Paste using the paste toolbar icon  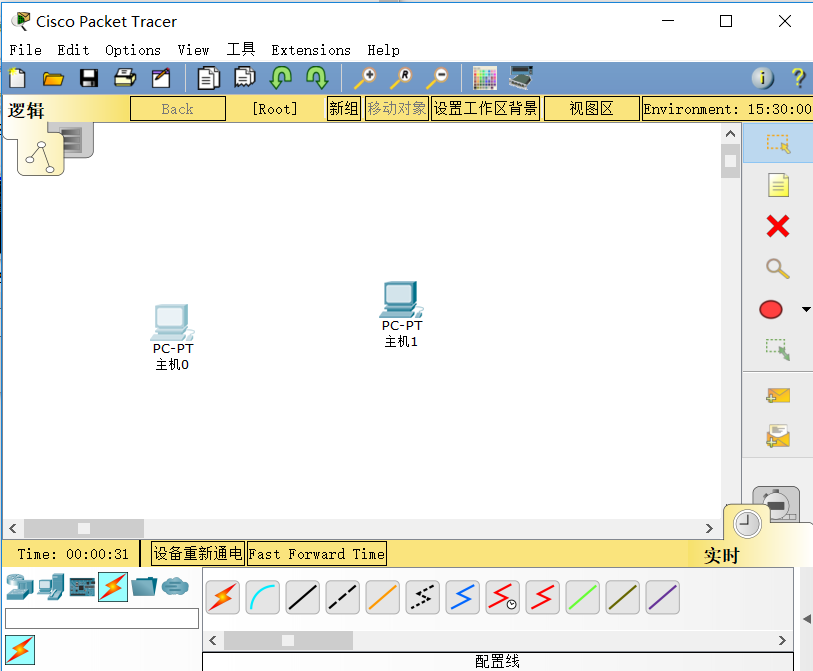coord(245,78)
